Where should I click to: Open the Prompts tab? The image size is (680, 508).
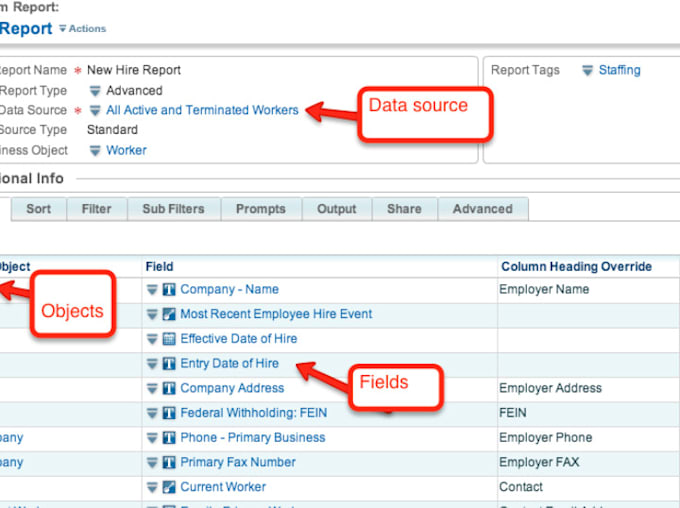261,209
